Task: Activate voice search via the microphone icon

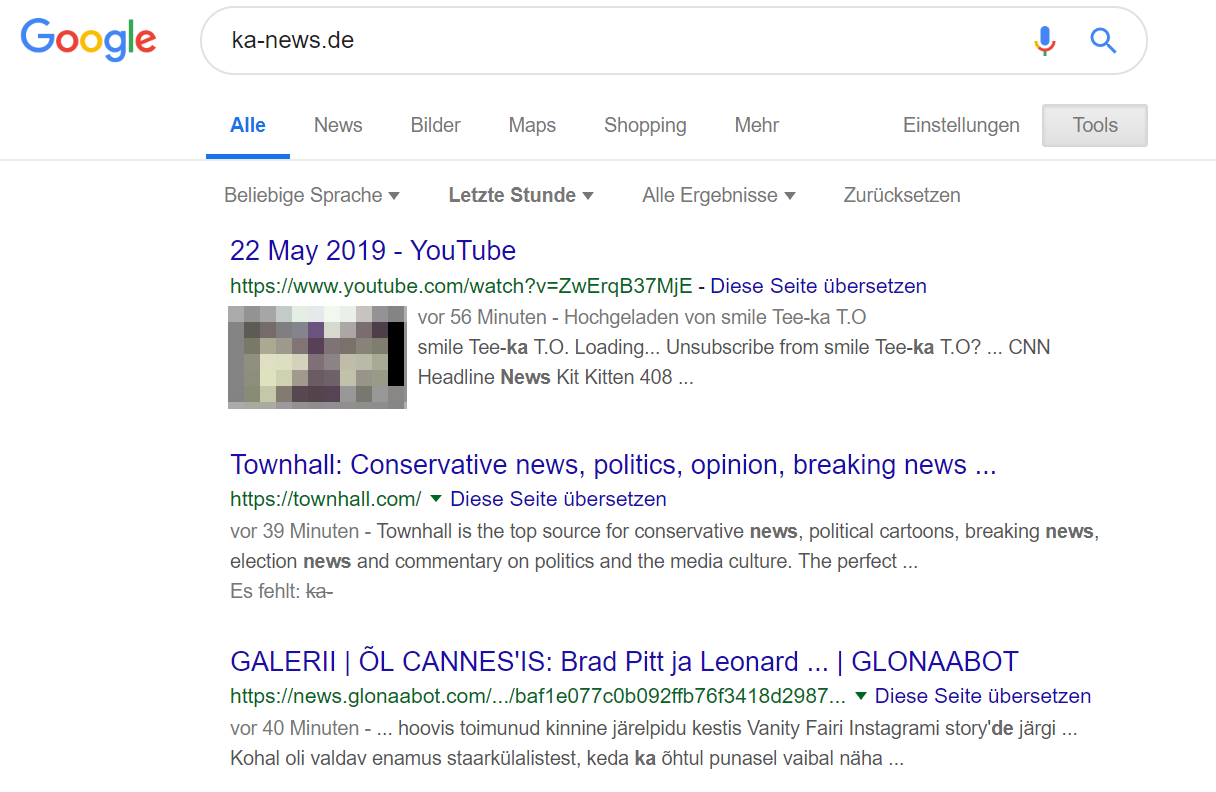Action: 1044,40
